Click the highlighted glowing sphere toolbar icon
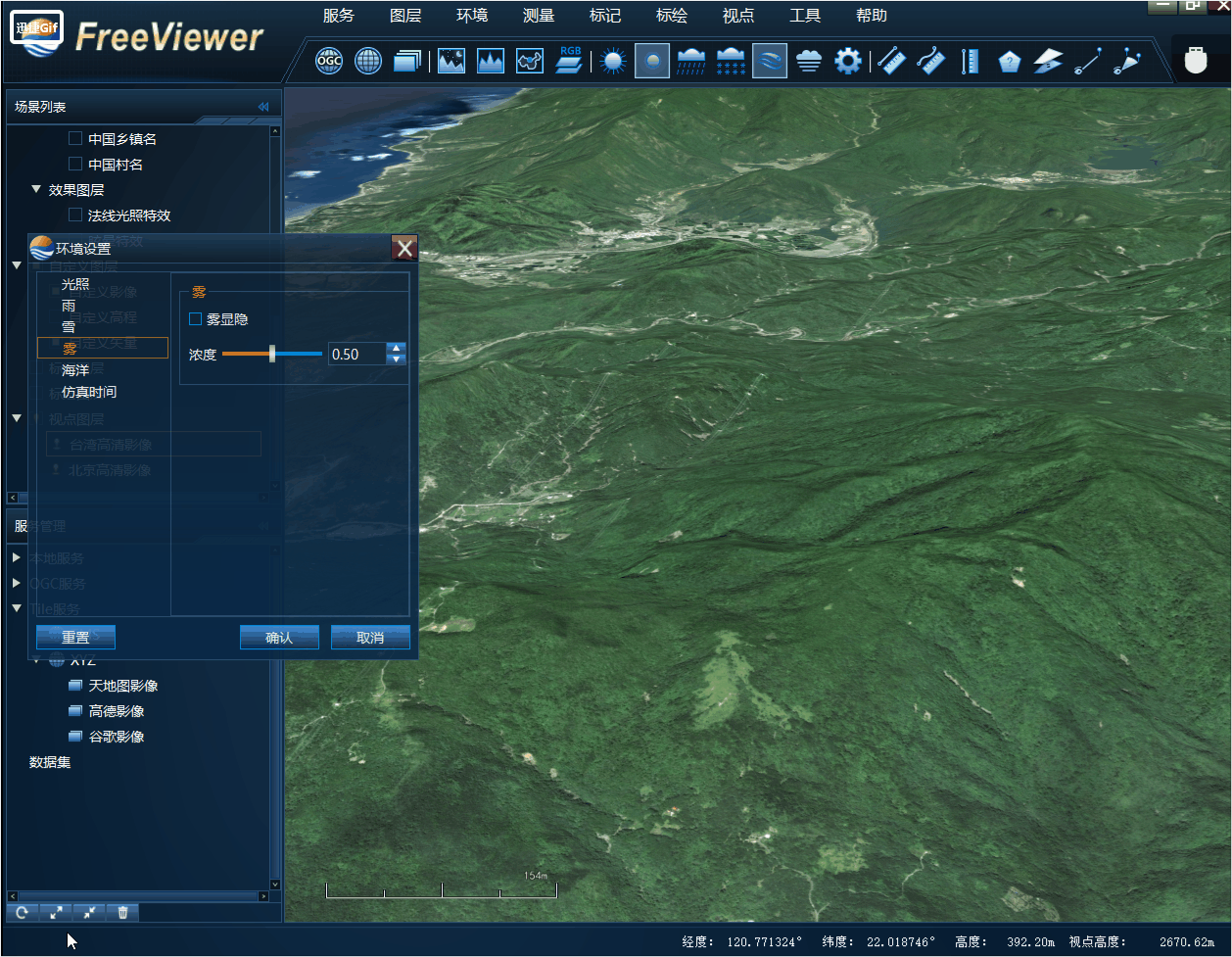This screenshot has height=957, width=1232. pyautogui.click(x=652, y=61)
